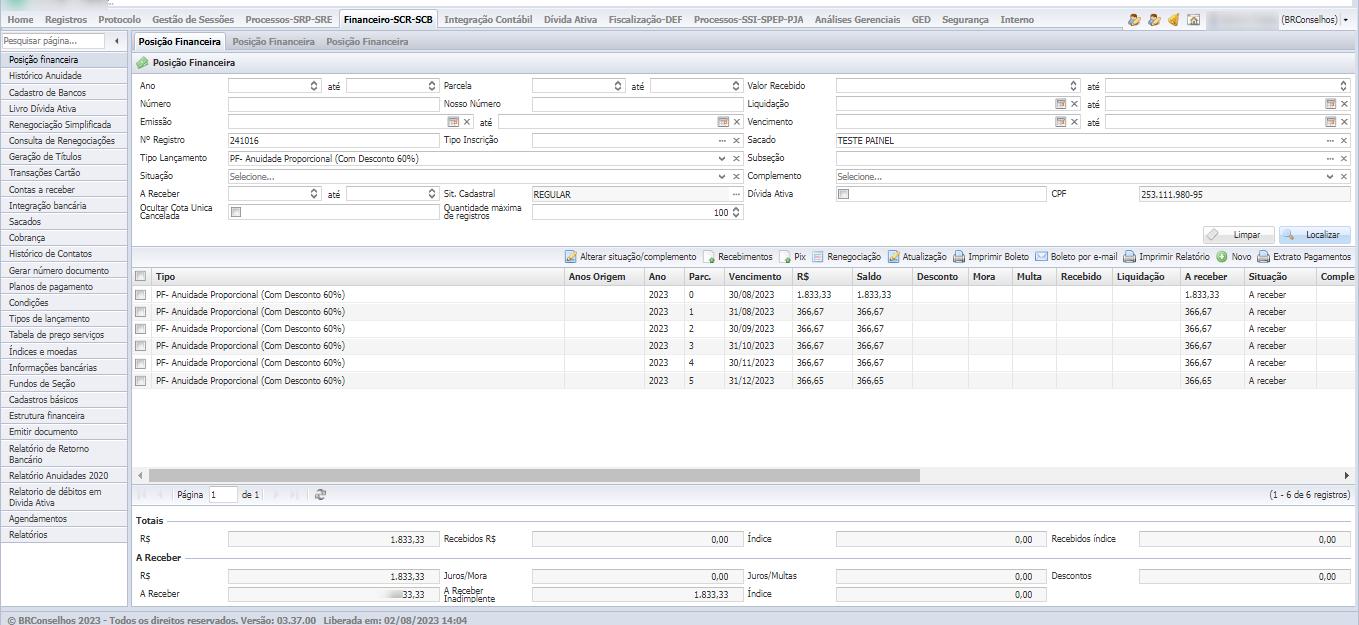Click spinner on first Valor Recebido field
Viewport: 1359px width, 625px height.
(1074, 86)
